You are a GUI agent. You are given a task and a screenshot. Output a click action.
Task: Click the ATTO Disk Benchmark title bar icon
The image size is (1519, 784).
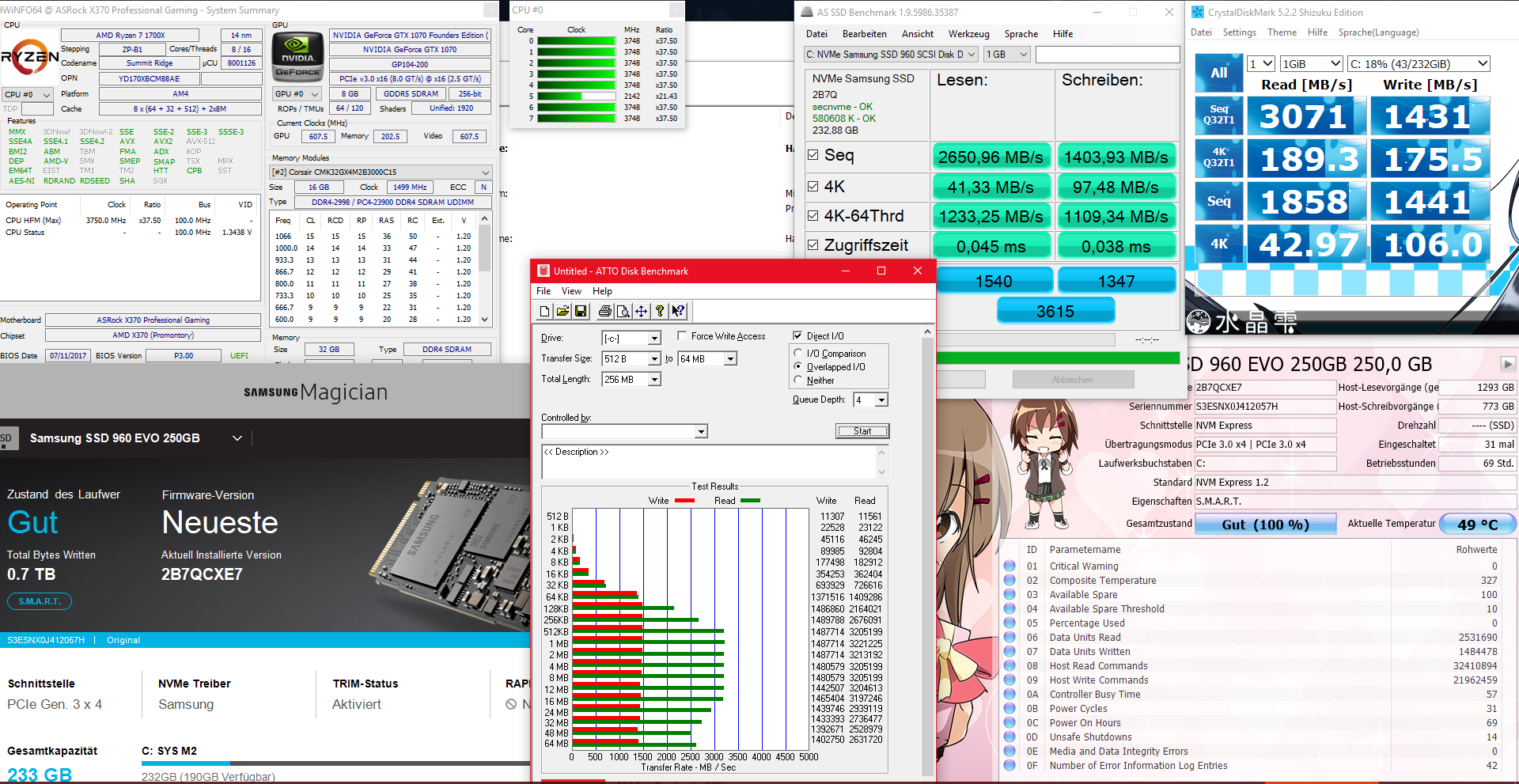(544, 271)
